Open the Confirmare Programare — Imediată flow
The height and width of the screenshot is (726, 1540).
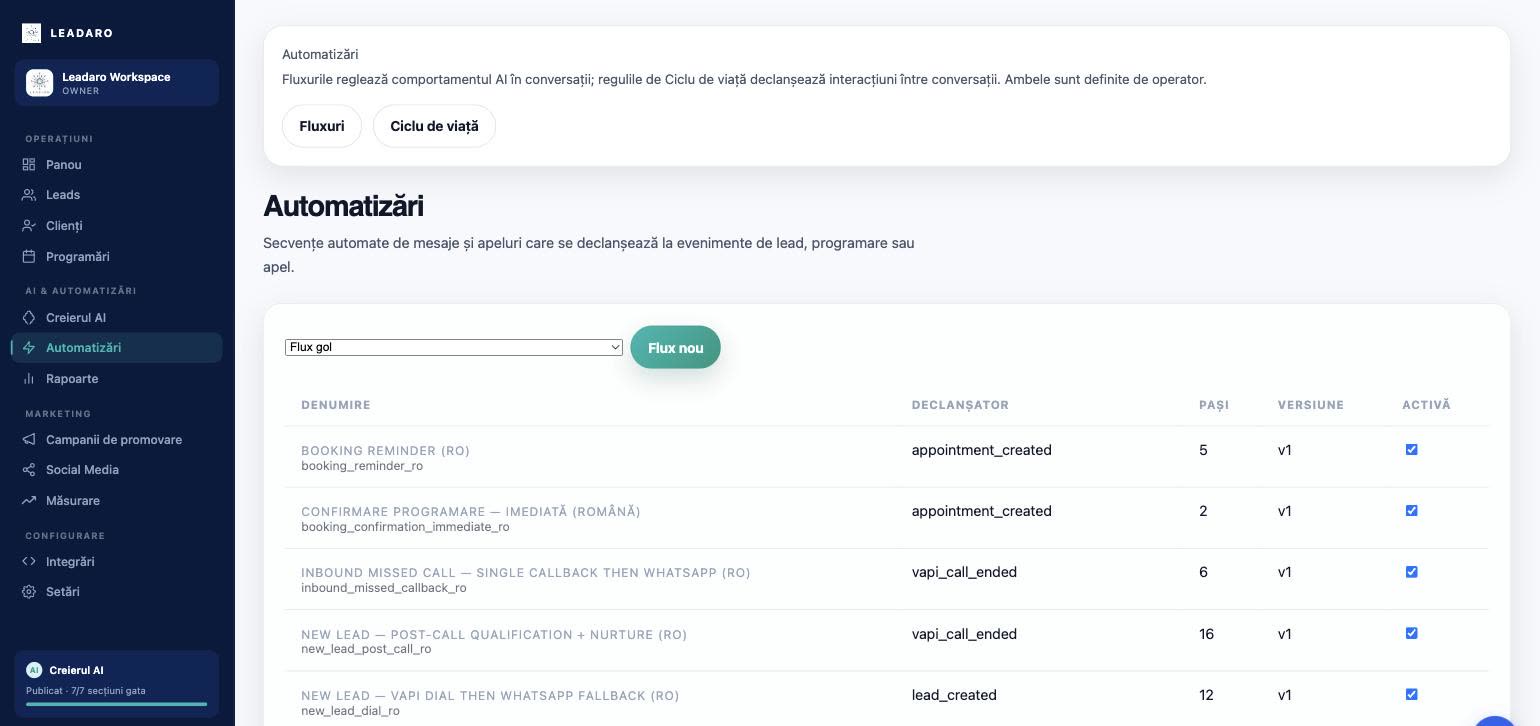[x=471, y=511]
